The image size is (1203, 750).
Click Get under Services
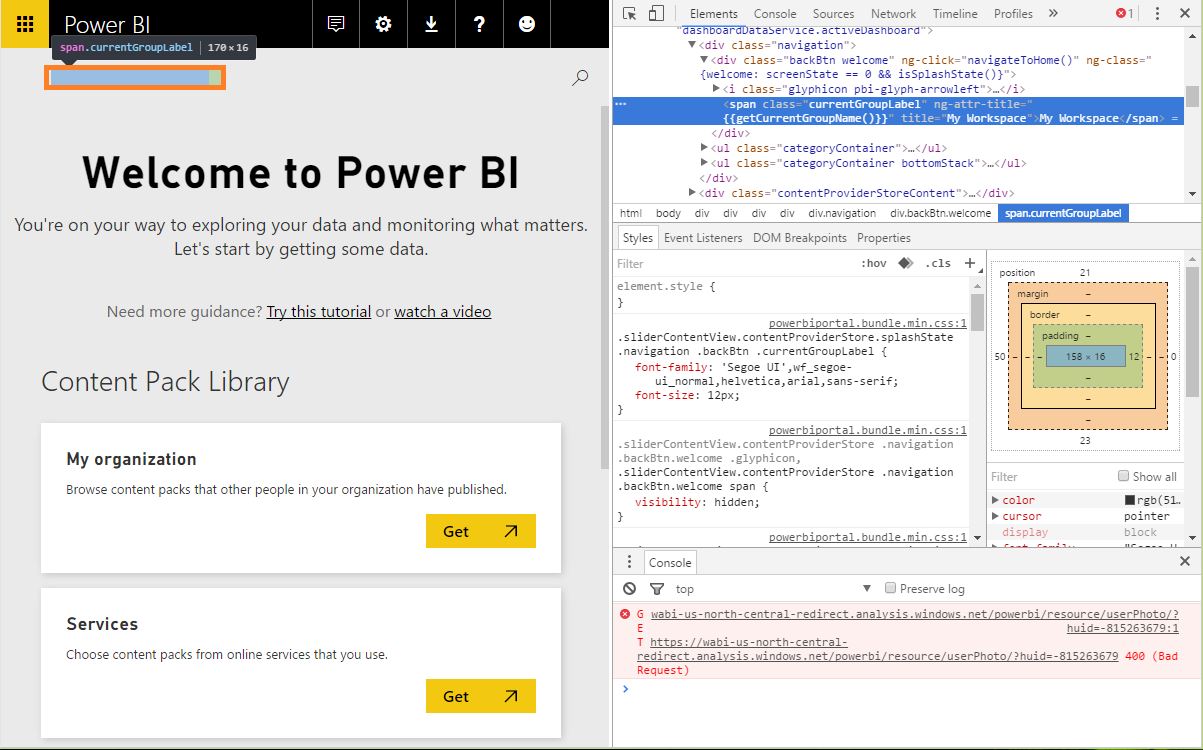click(481, 696)
